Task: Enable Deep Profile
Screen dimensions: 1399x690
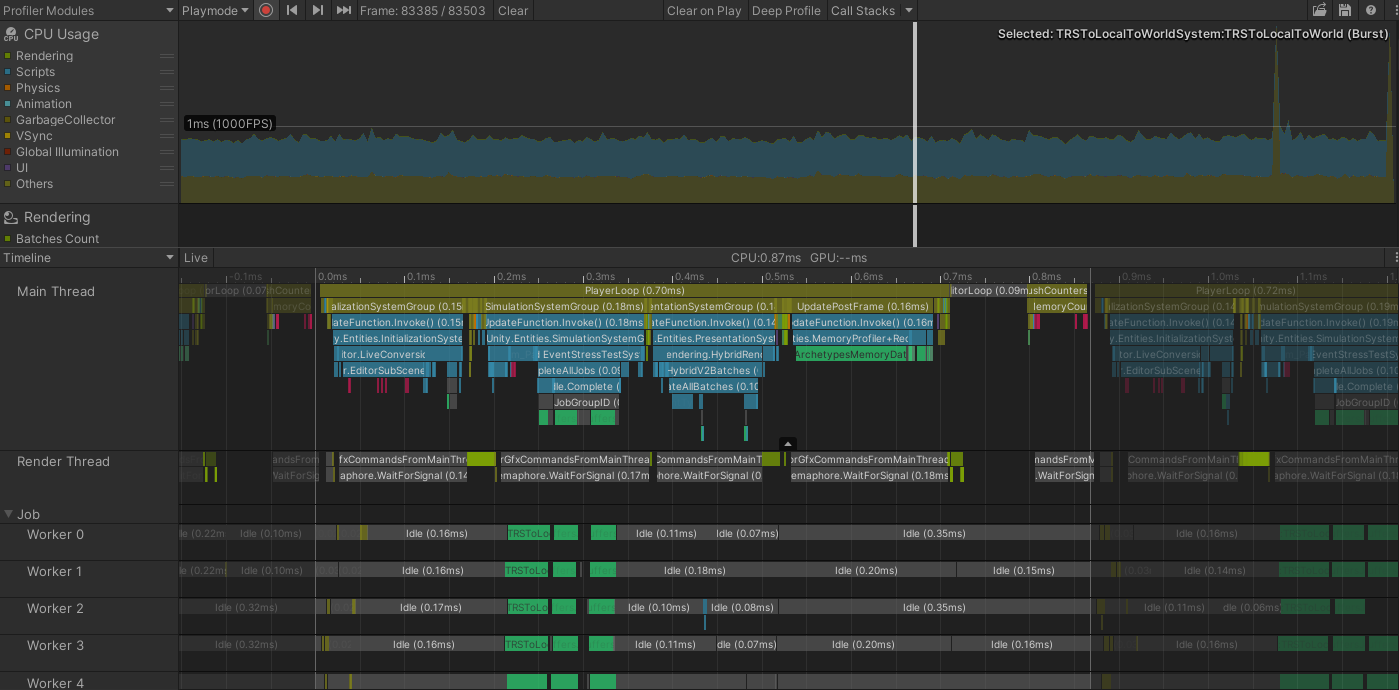Action: [787, 10]
